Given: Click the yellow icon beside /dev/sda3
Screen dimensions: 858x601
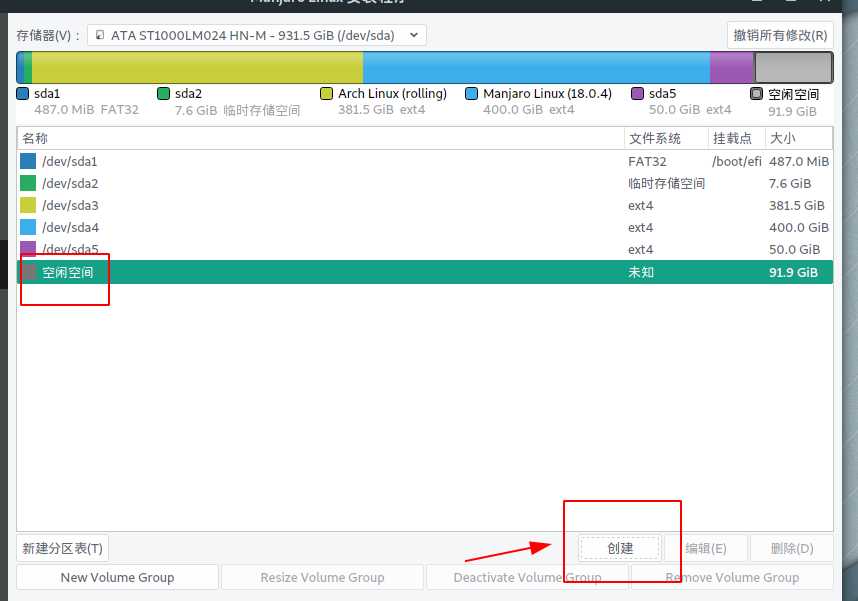Looking at the screenshot, I should (x=28, y=205).
